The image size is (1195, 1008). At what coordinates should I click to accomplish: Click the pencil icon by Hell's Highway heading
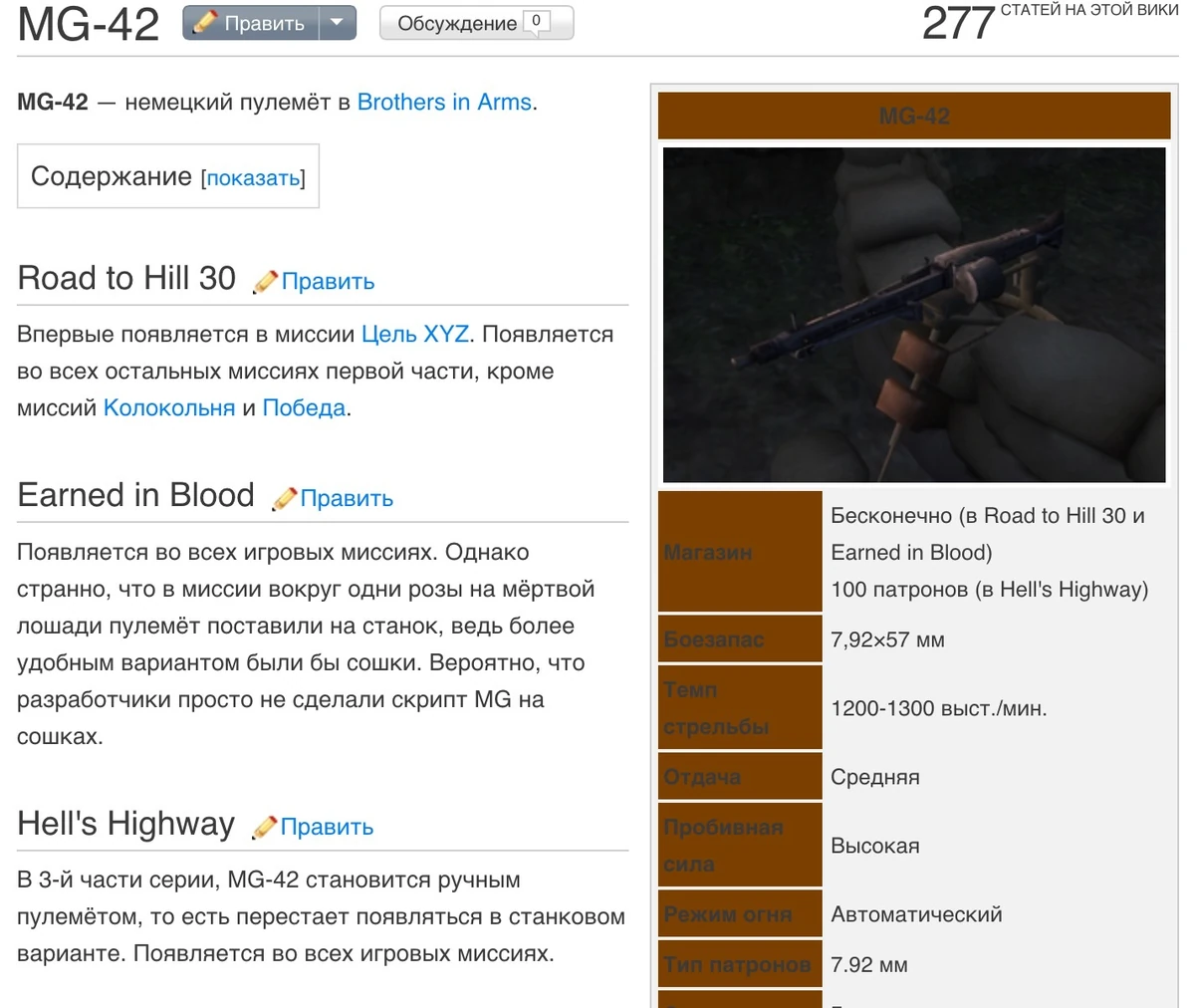(x=265, y=826)
